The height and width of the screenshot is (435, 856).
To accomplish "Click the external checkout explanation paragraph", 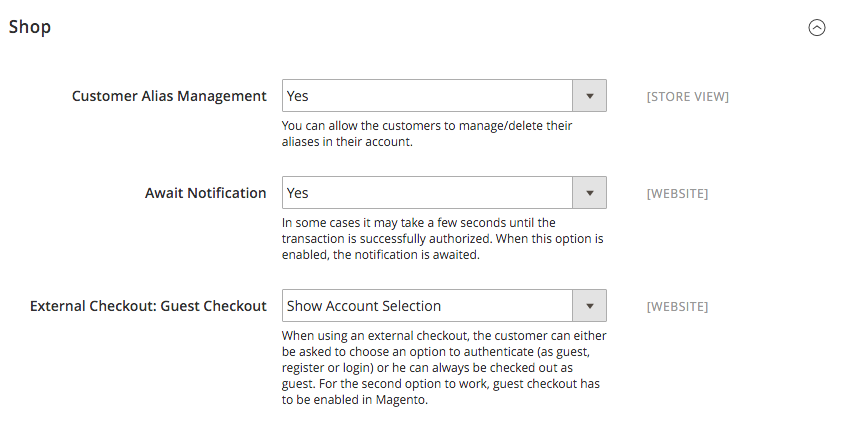I will point(443,368).
